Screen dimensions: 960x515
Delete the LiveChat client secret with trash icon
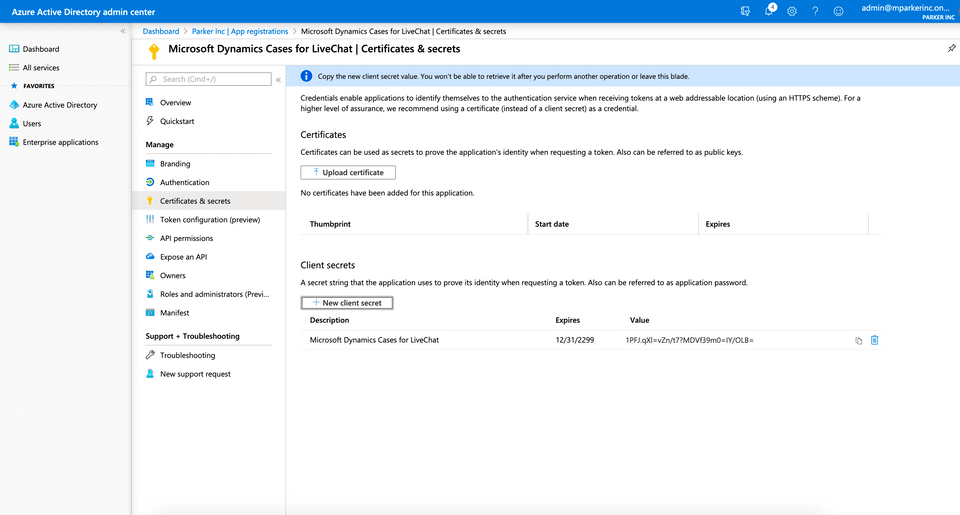pyautogui.click(x=874, y=340)
